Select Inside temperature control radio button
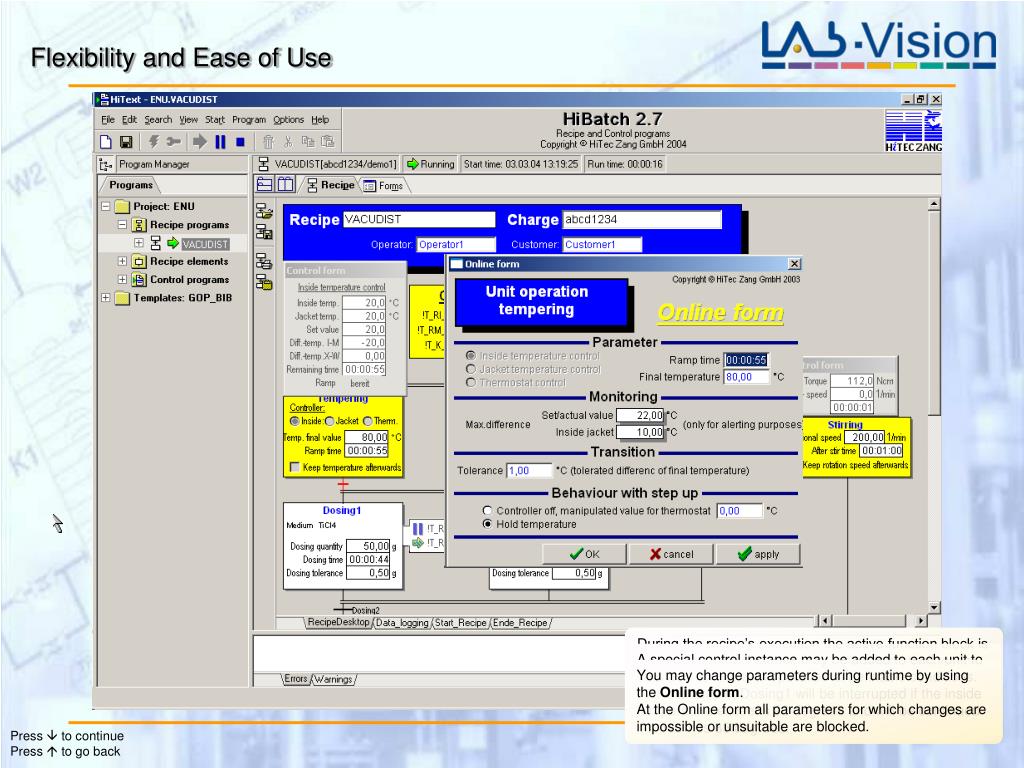The height and width of the screenshot is (768, 1024). pos(470,356)
